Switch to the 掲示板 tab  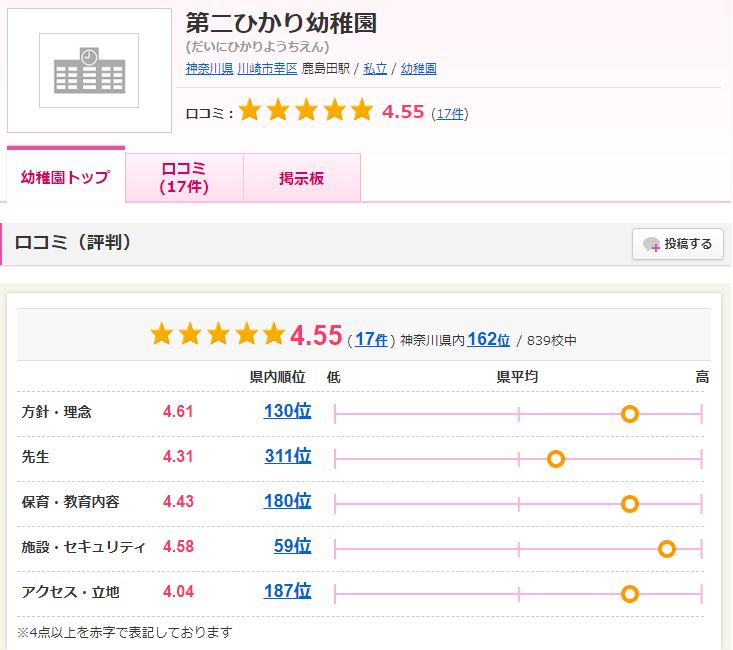pyautogui.click(x=302, y=178)
